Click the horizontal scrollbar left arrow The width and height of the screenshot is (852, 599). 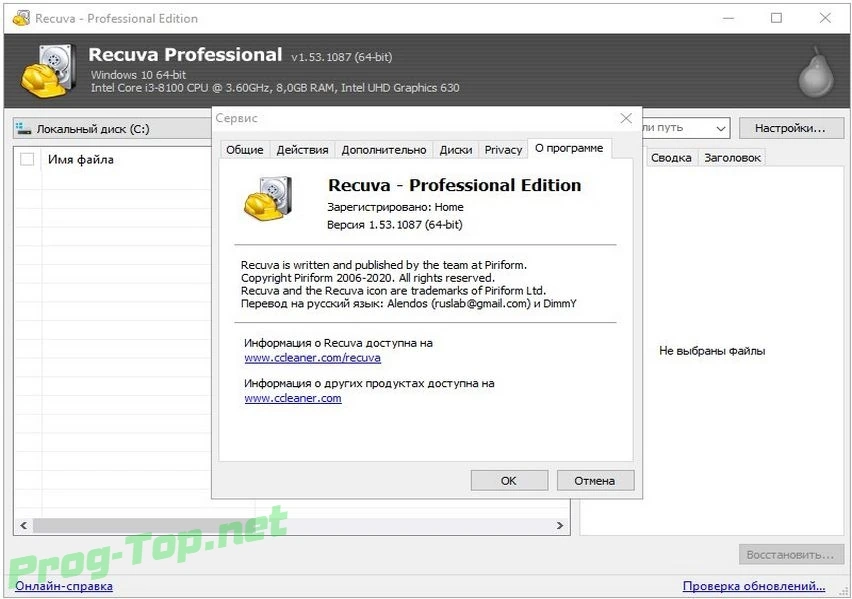[x=23, y=526]
